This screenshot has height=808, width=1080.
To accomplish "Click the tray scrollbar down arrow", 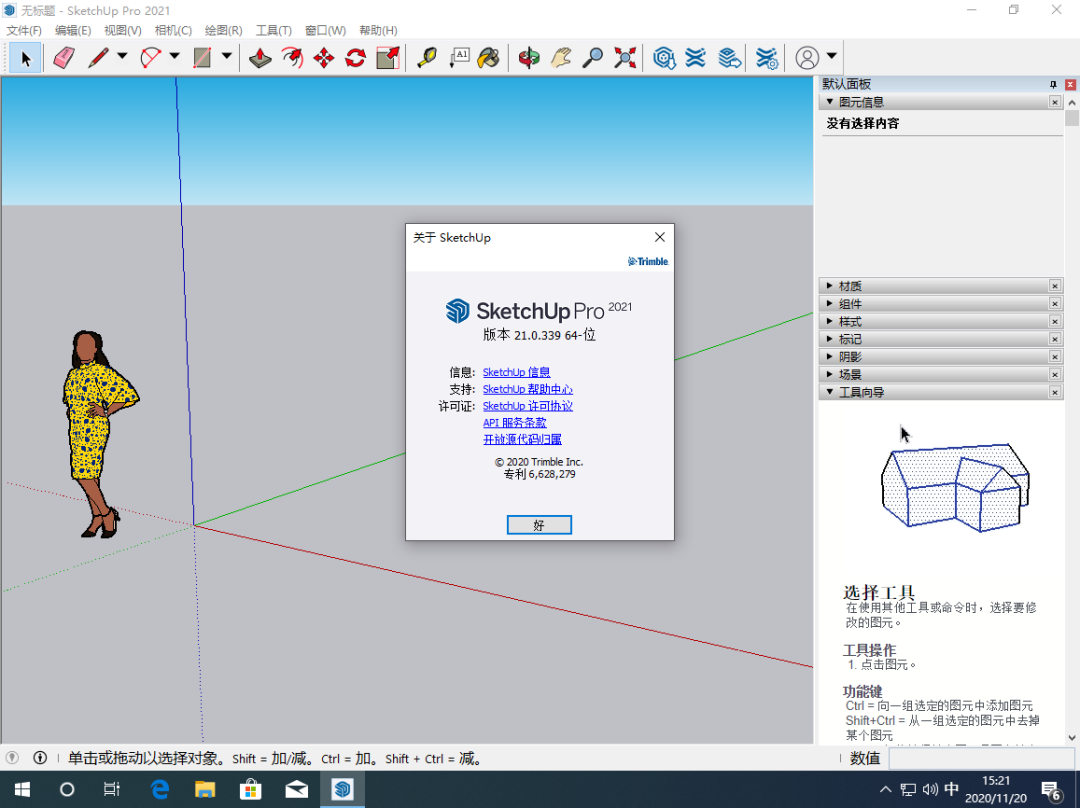I will [1072, 738].
